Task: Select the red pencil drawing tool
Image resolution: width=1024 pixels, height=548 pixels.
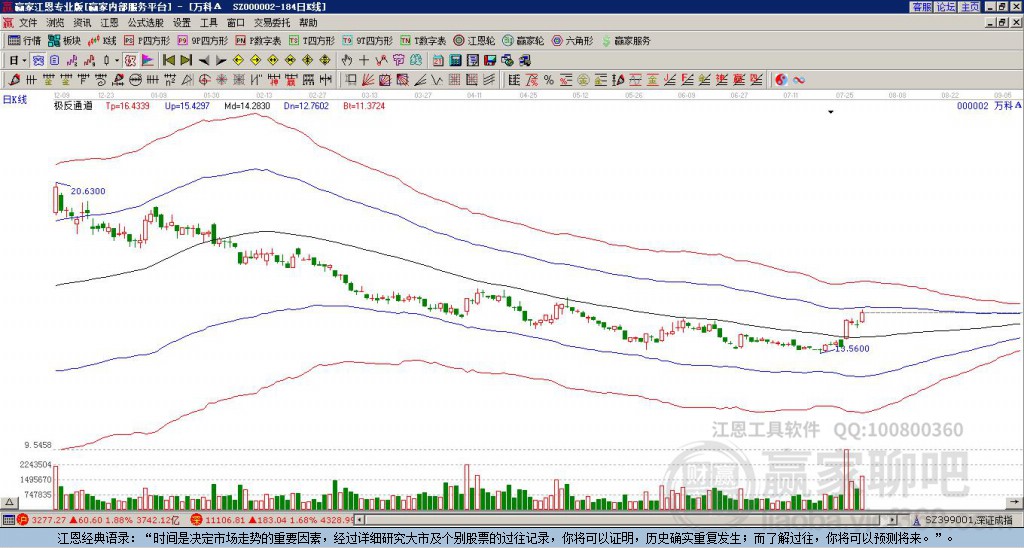Action: point(14,80)
